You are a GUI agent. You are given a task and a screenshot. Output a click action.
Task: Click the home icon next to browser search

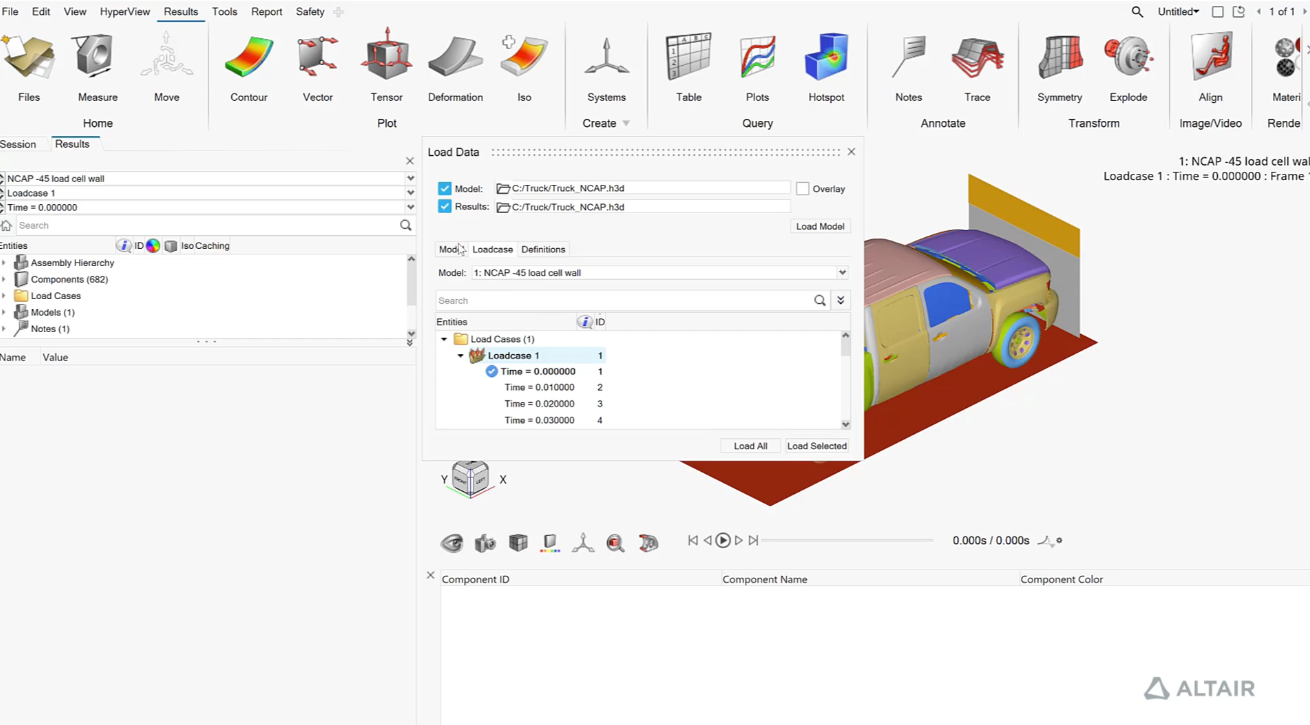tap(7, 226)
